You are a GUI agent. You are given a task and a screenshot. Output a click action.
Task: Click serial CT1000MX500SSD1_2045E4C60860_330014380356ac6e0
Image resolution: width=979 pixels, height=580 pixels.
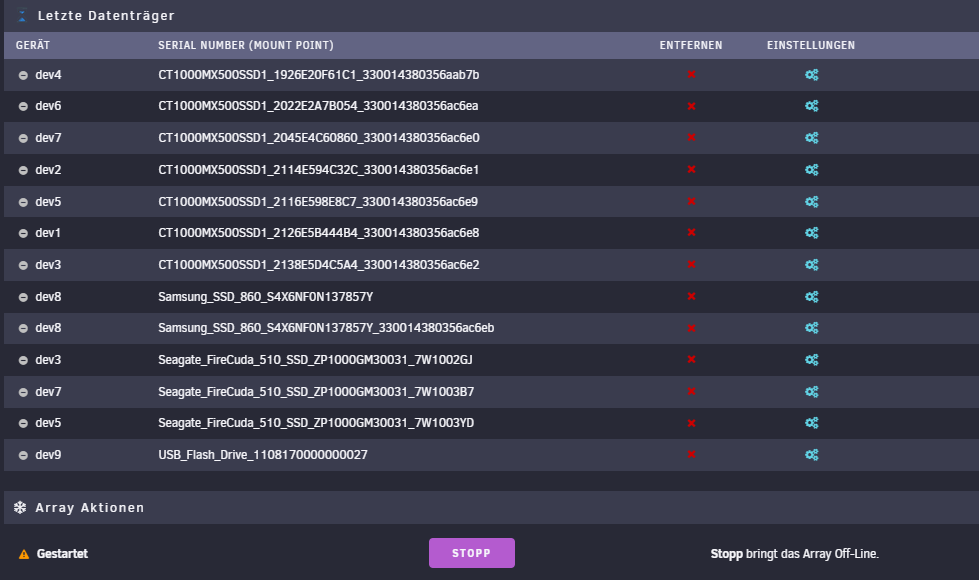[x=318, y=138]
